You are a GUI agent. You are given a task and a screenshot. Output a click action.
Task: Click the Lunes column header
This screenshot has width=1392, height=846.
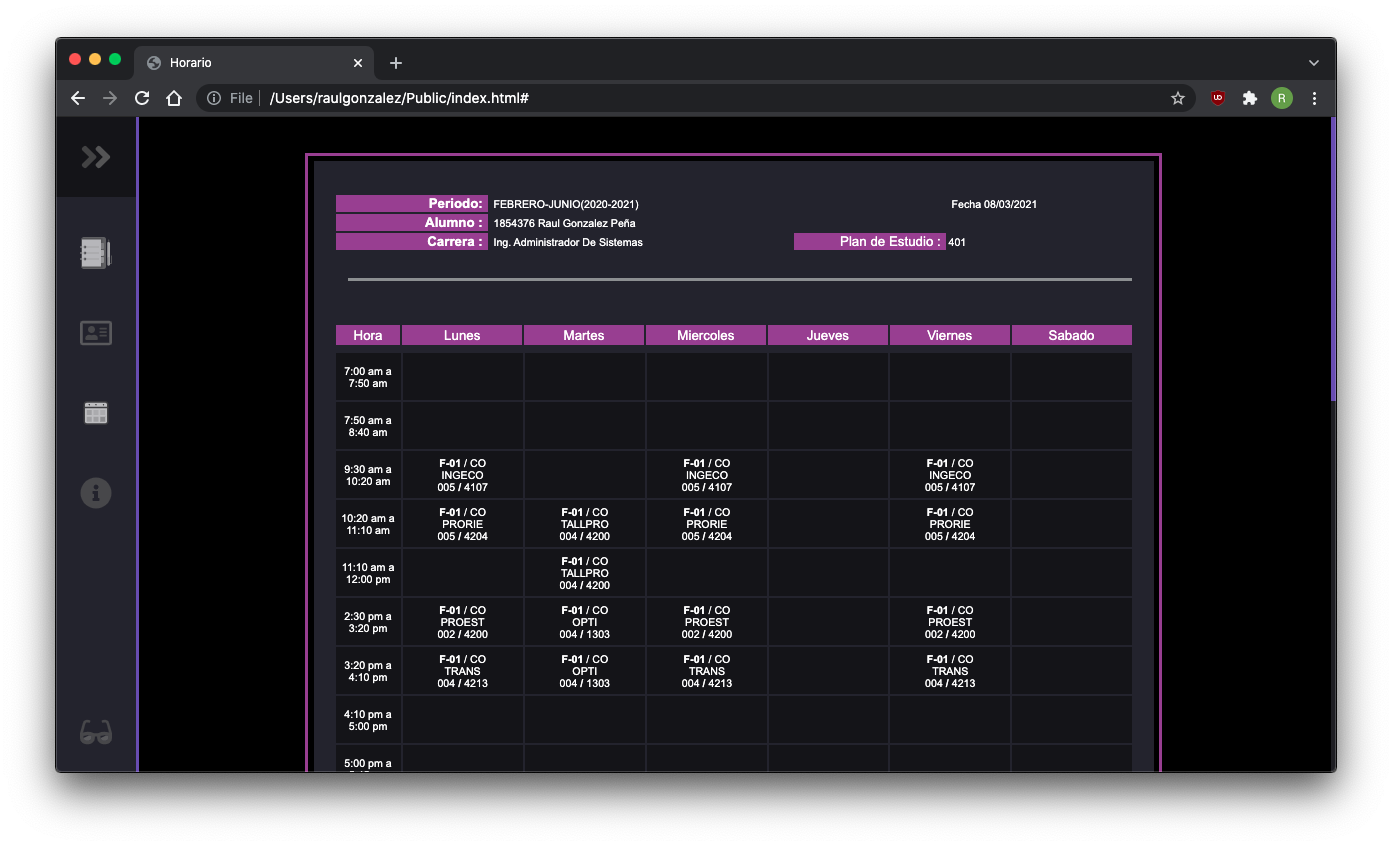pos(462,335)
